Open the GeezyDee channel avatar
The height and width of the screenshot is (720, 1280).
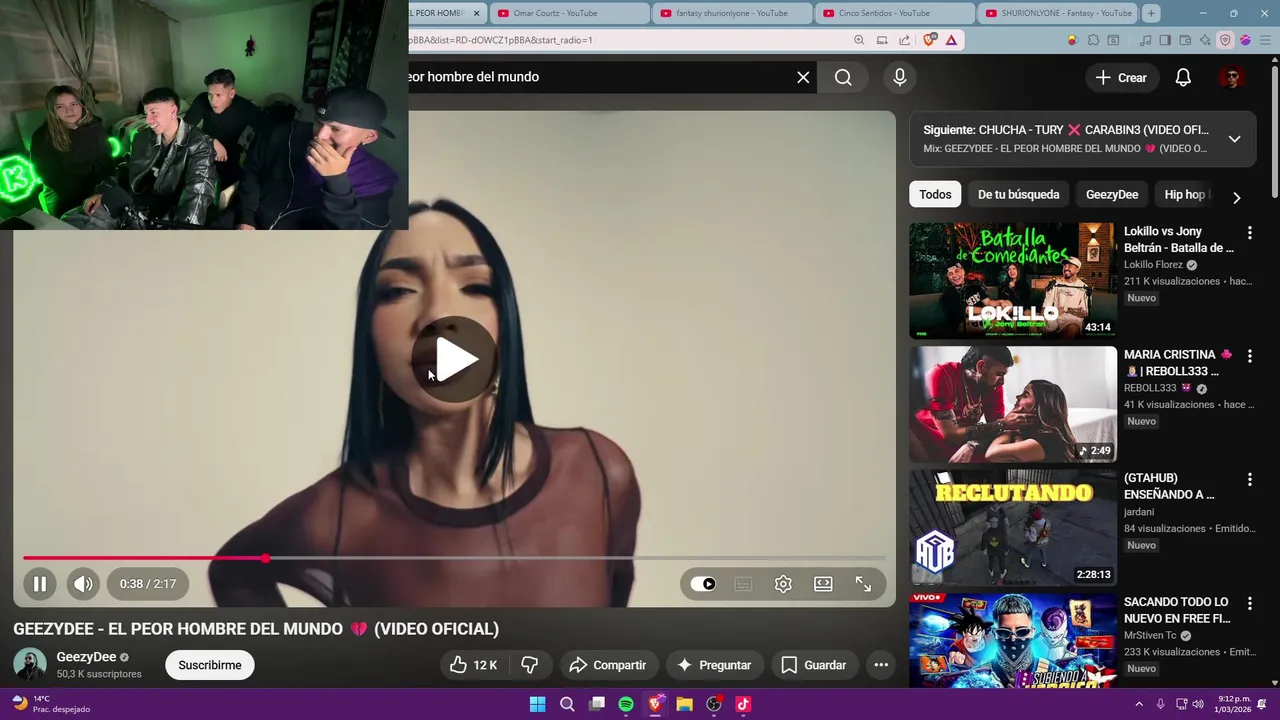pos(30,665)
